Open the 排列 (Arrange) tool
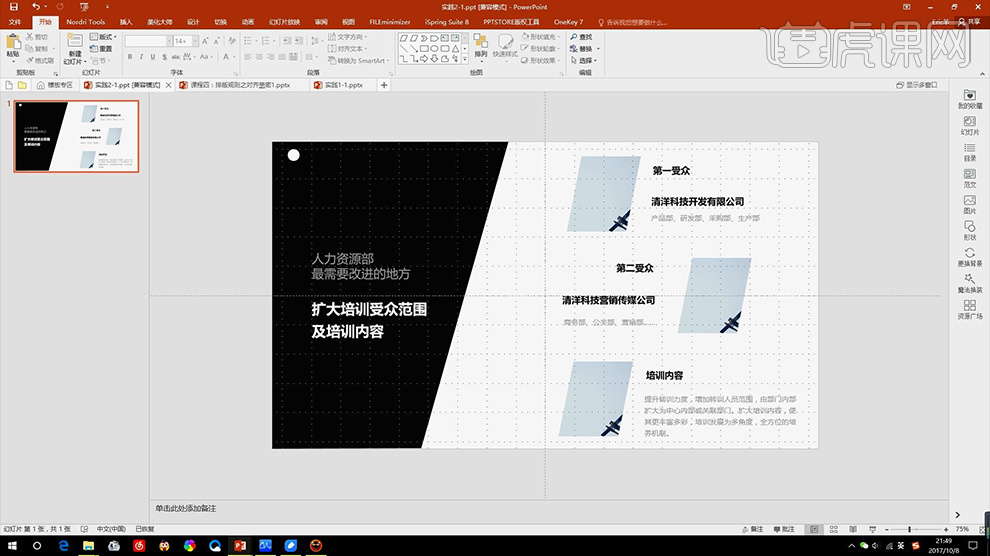The height and width of the screenshot is (556, 990). point(480,45)
